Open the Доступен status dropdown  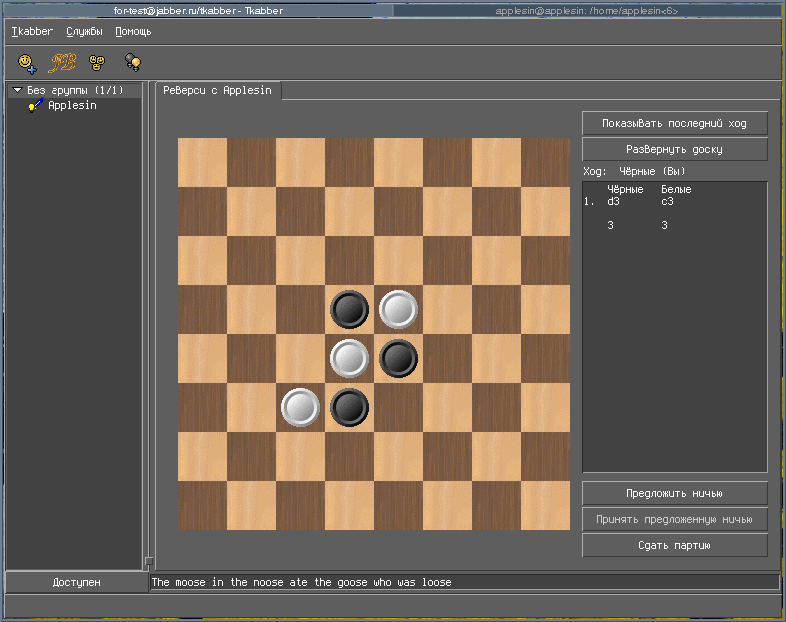point(76,582)
